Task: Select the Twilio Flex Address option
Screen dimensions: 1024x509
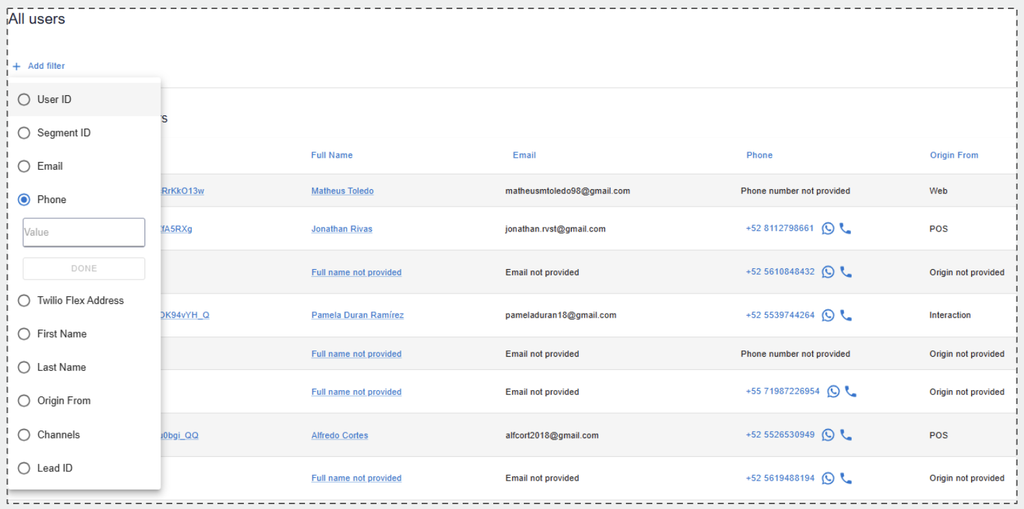Action: pos(24,301)
